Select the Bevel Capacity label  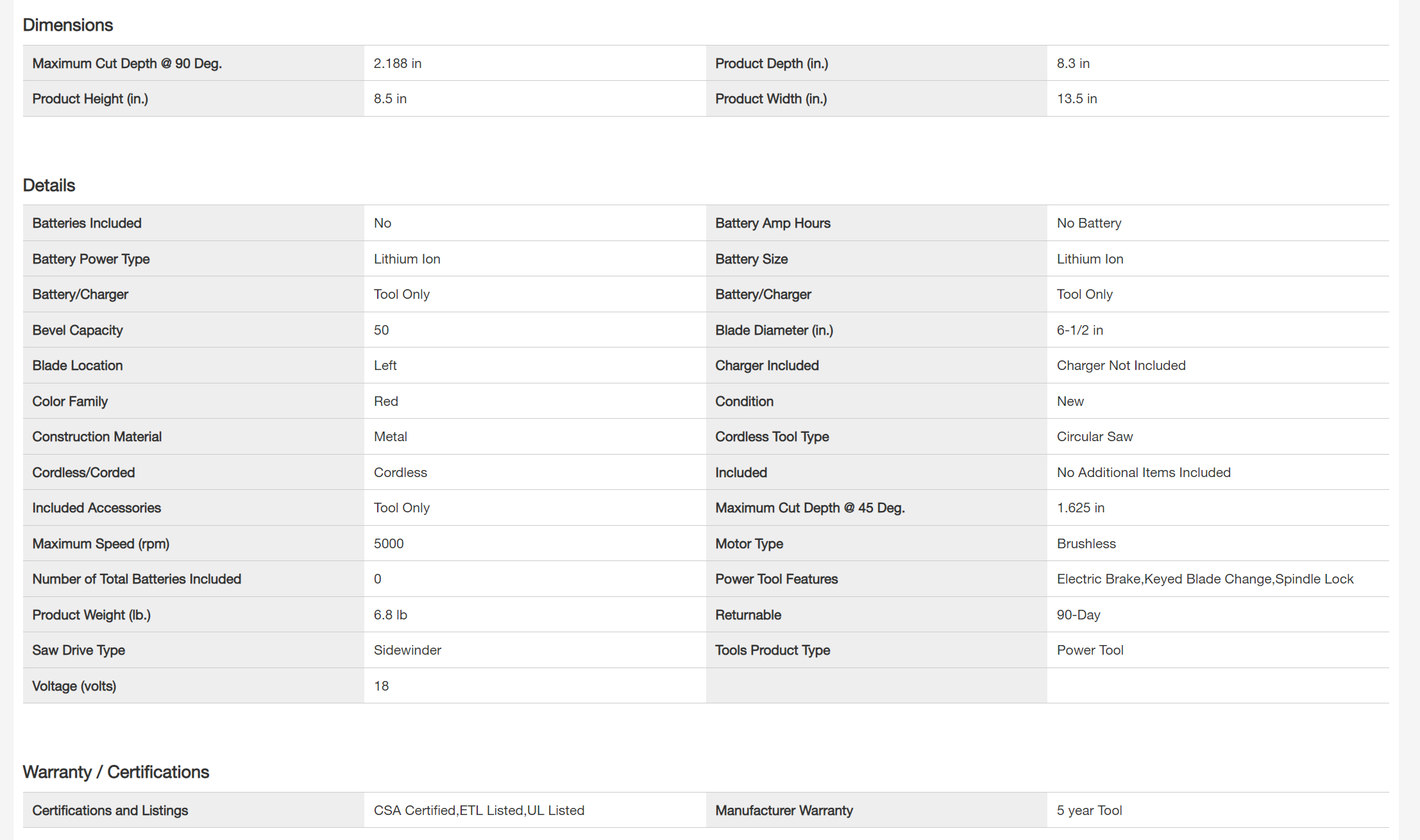pyautogui.click(x=77, y=330)
